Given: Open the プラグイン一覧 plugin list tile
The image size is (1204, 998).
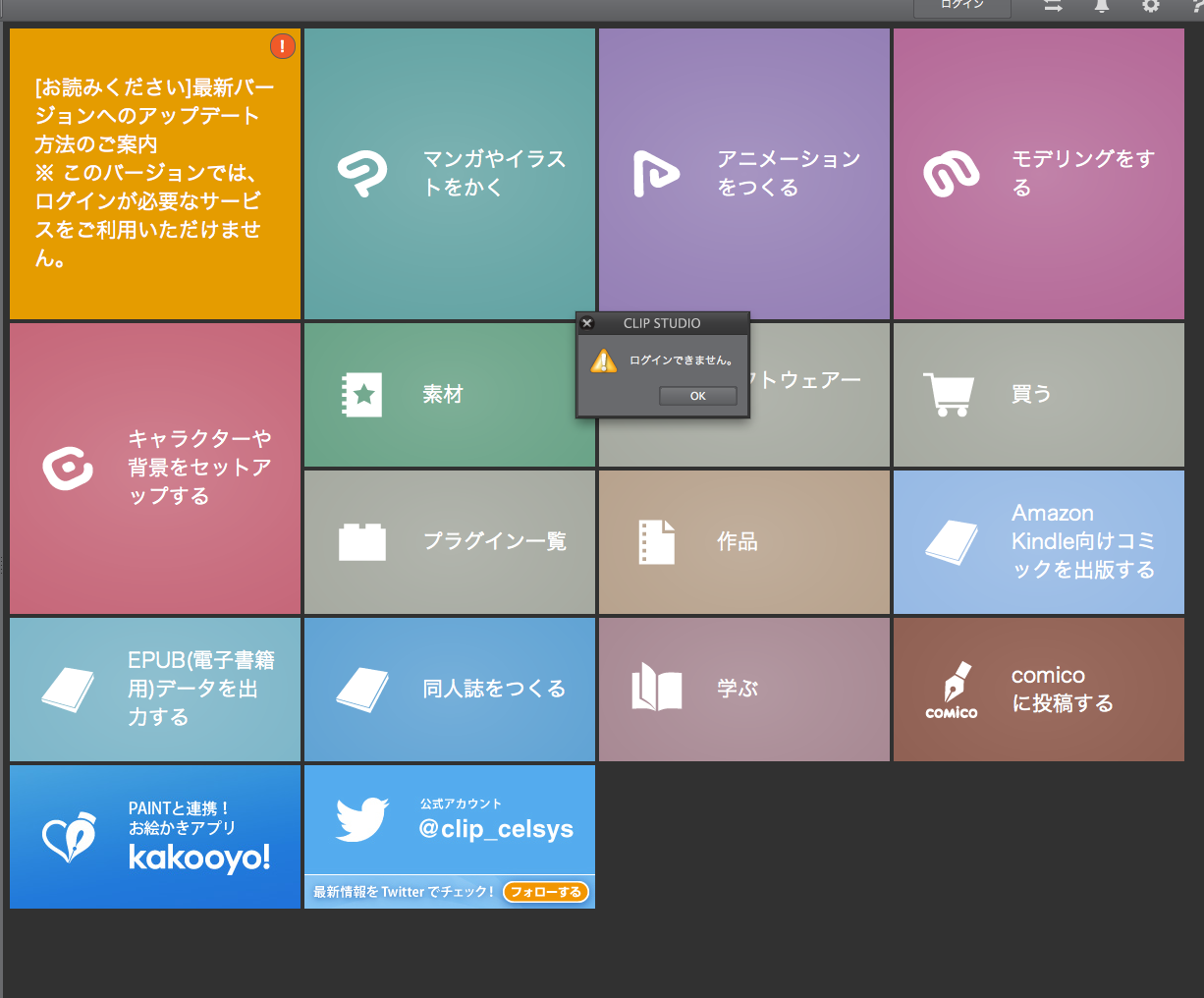Looking at the screenshot, I should pyautogui.click(x=450, y=542).
